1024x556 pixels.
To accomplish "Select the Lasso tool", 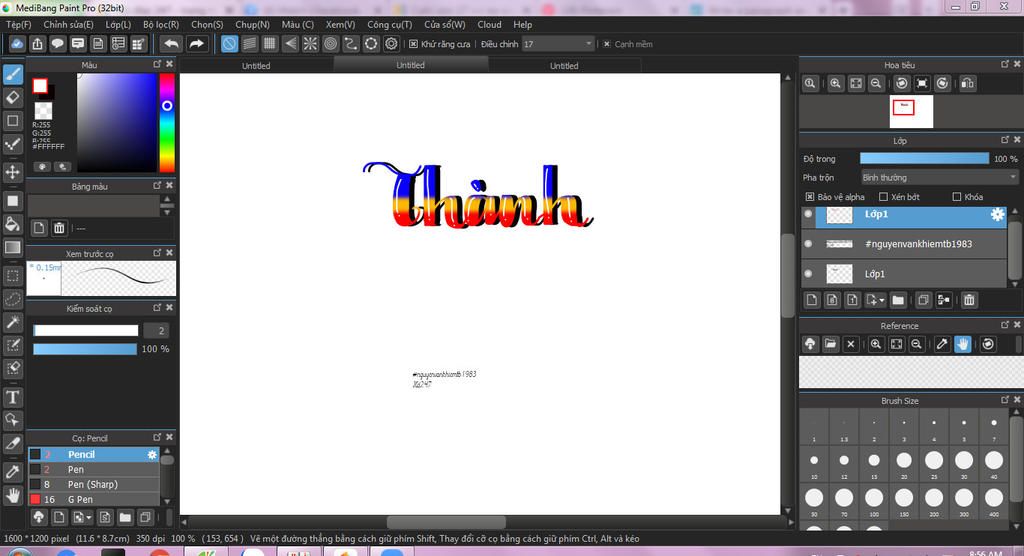I will (x=12, y=299).
